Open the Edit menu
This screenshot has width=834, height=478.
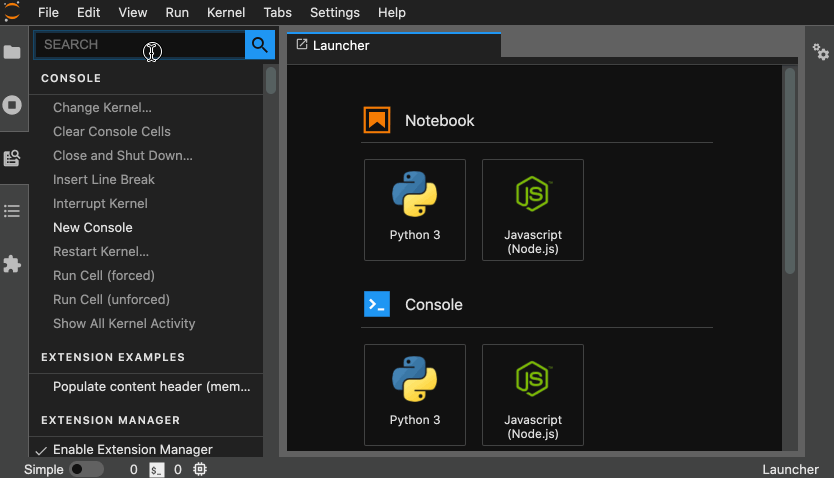pyautogui.click(x=88, y=12)
